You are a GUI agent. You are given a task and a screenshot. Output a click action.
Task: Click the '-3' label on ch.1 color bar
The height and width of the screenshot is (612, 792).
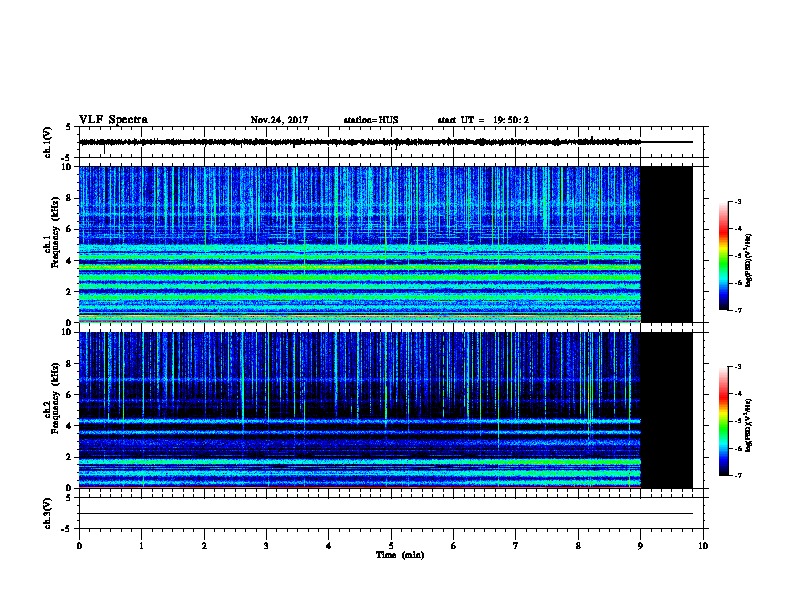pyautogui.click(x=737, y=202)
